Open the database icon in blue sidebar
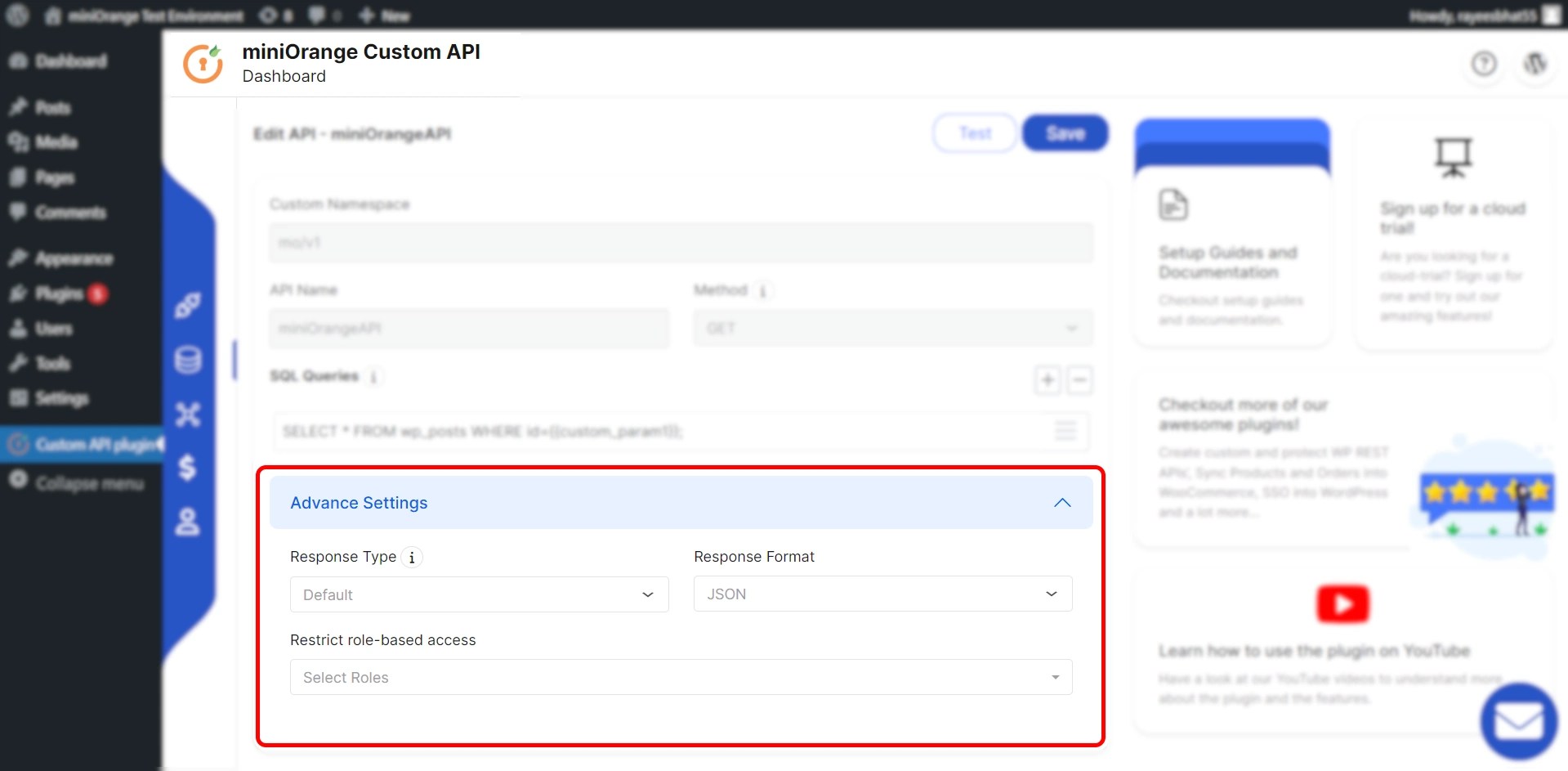Viewport: 1568px width, 771px height. point(188,360)
